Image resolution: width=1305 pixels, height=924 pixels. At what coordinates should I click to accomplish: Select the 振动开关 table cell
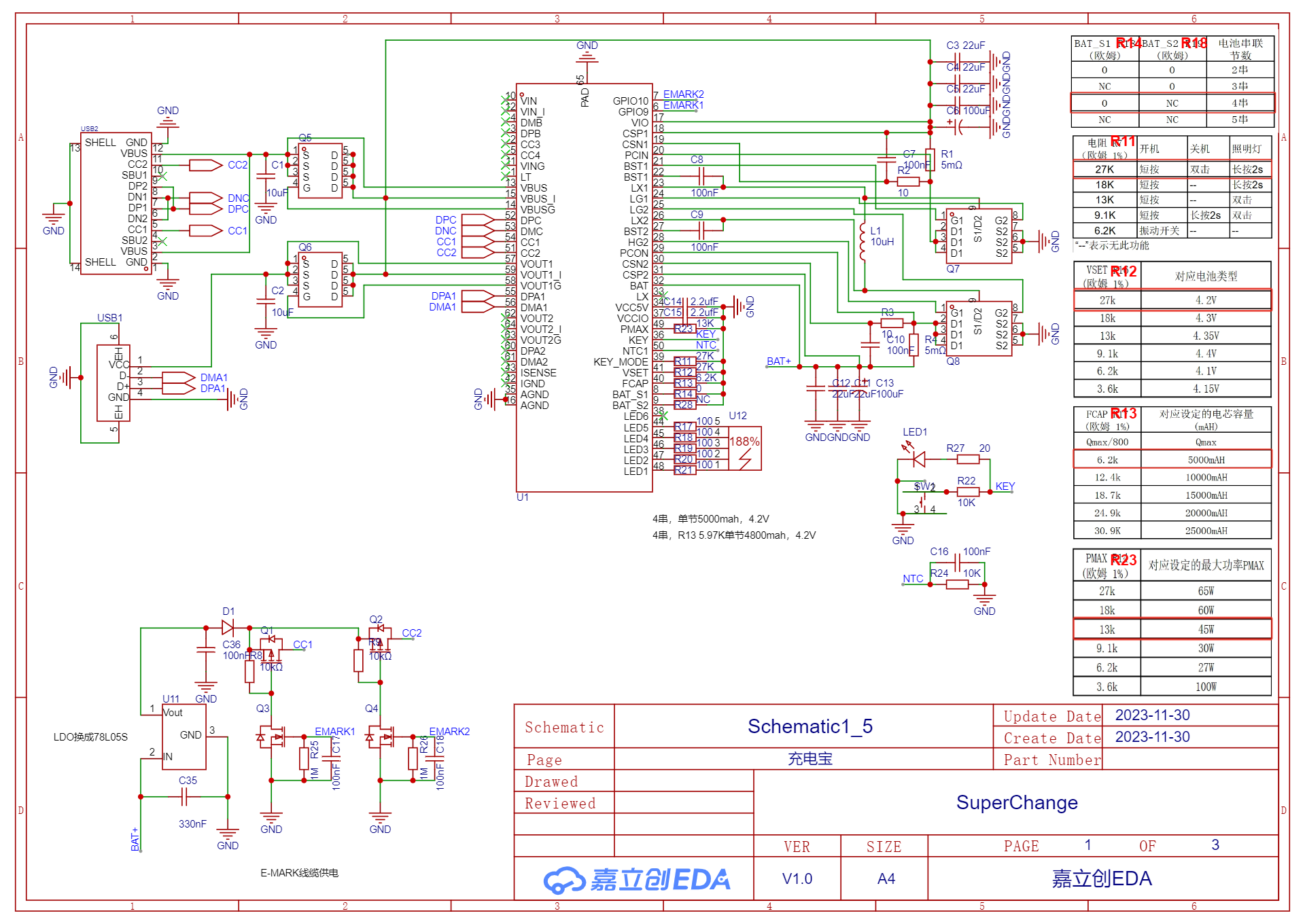(1163, 231)
